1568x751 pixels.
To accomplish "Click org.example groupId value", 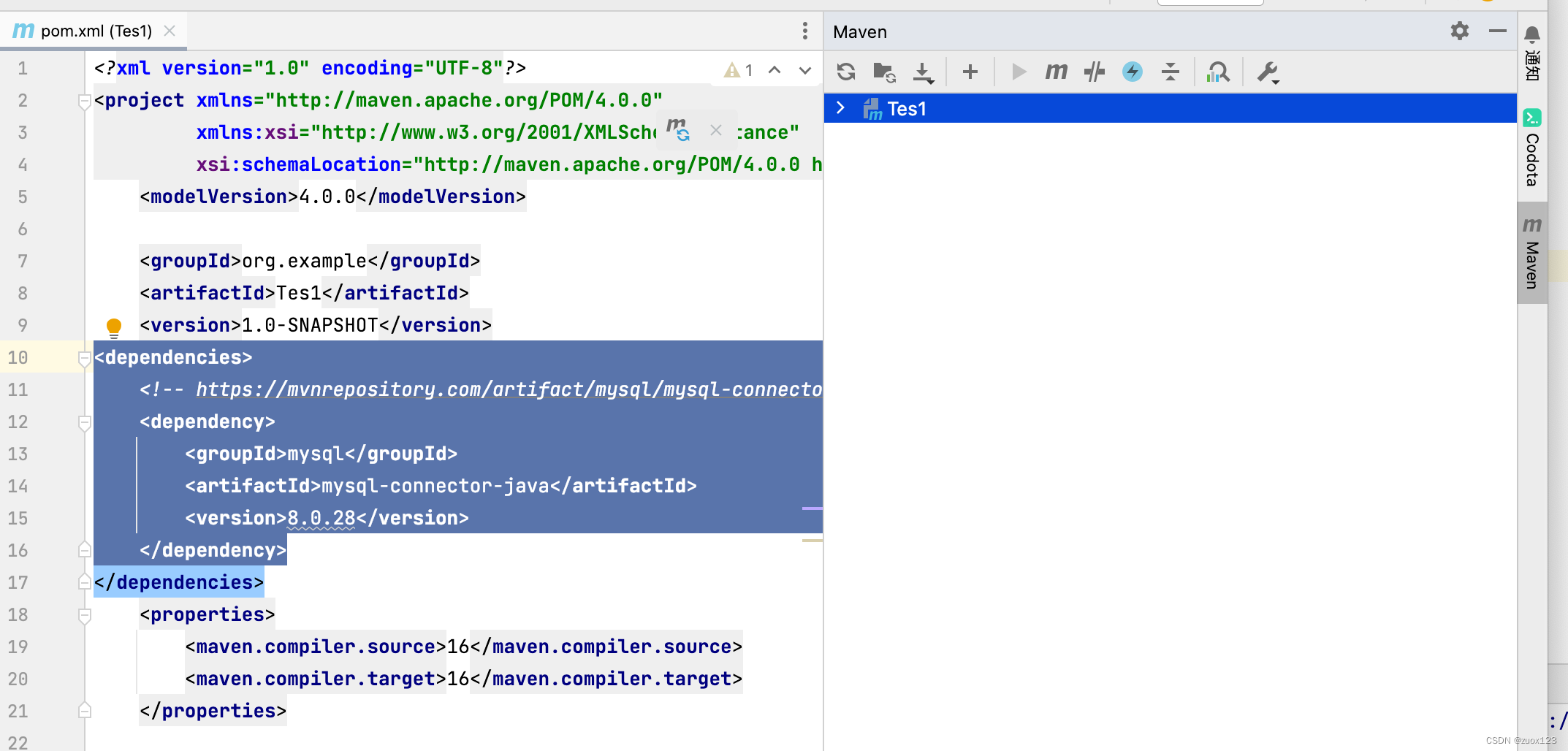I will pyautogui.click(x=304, y=261).
